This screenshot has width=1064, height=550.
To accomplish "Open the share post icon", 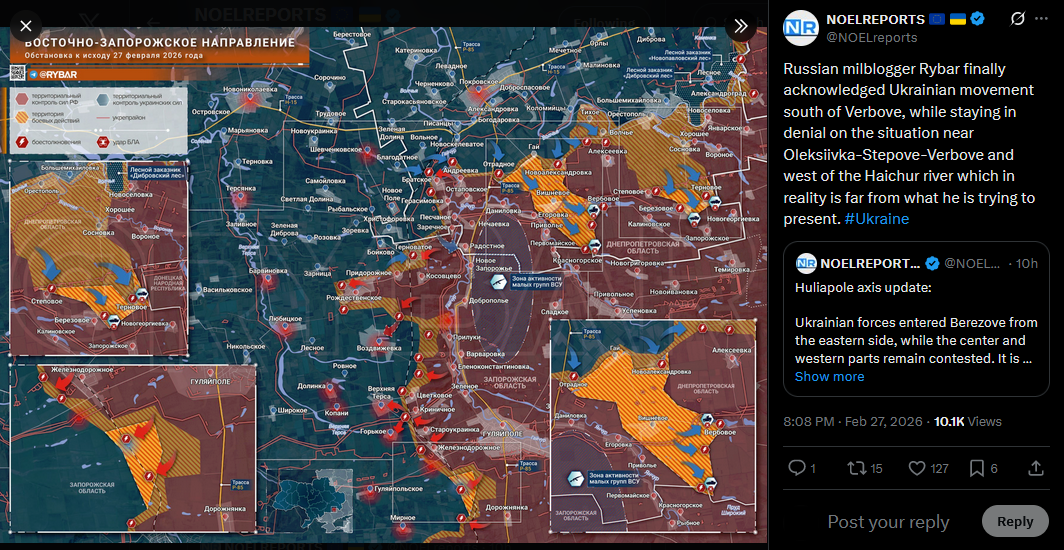I will coord(1036,468).
